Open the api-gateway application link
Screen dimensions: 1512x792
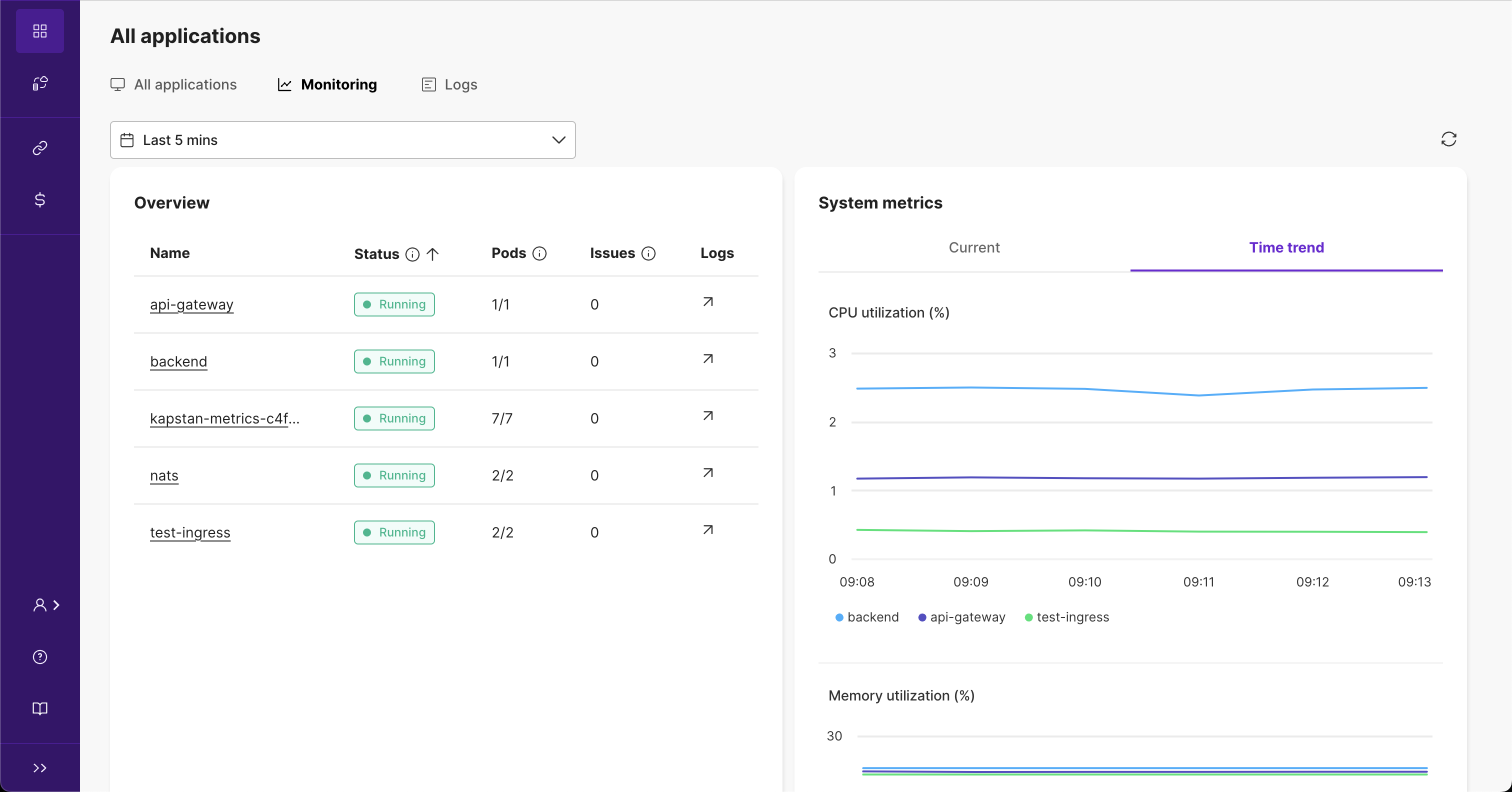tap(192, 304)
